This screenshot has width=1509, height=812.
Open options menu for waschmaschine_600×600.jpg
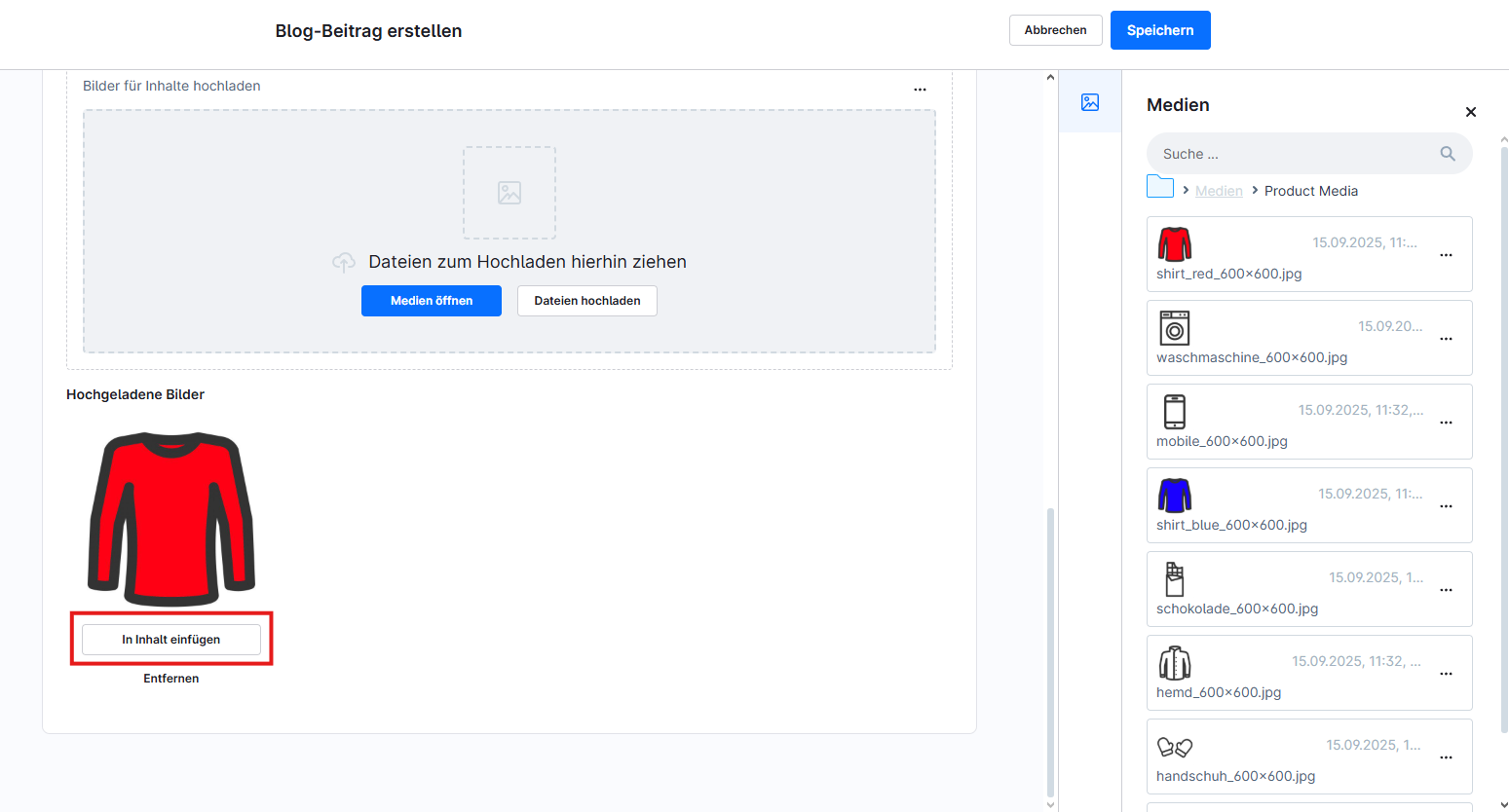1446,339
